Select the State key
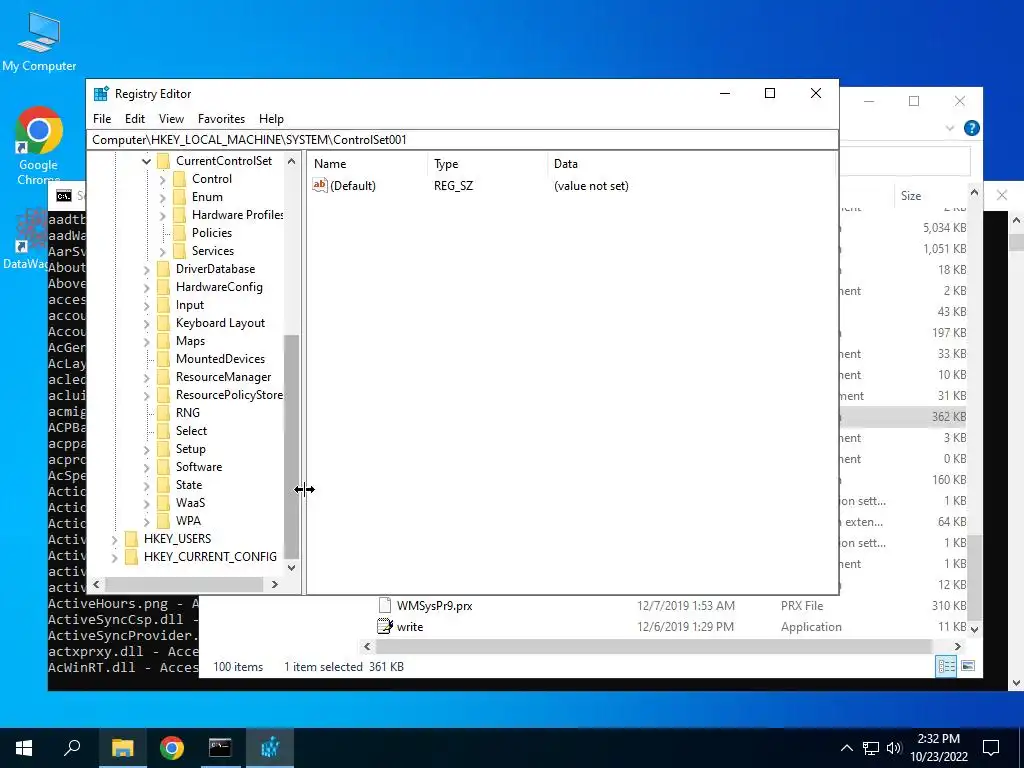 tap(189, 485)
